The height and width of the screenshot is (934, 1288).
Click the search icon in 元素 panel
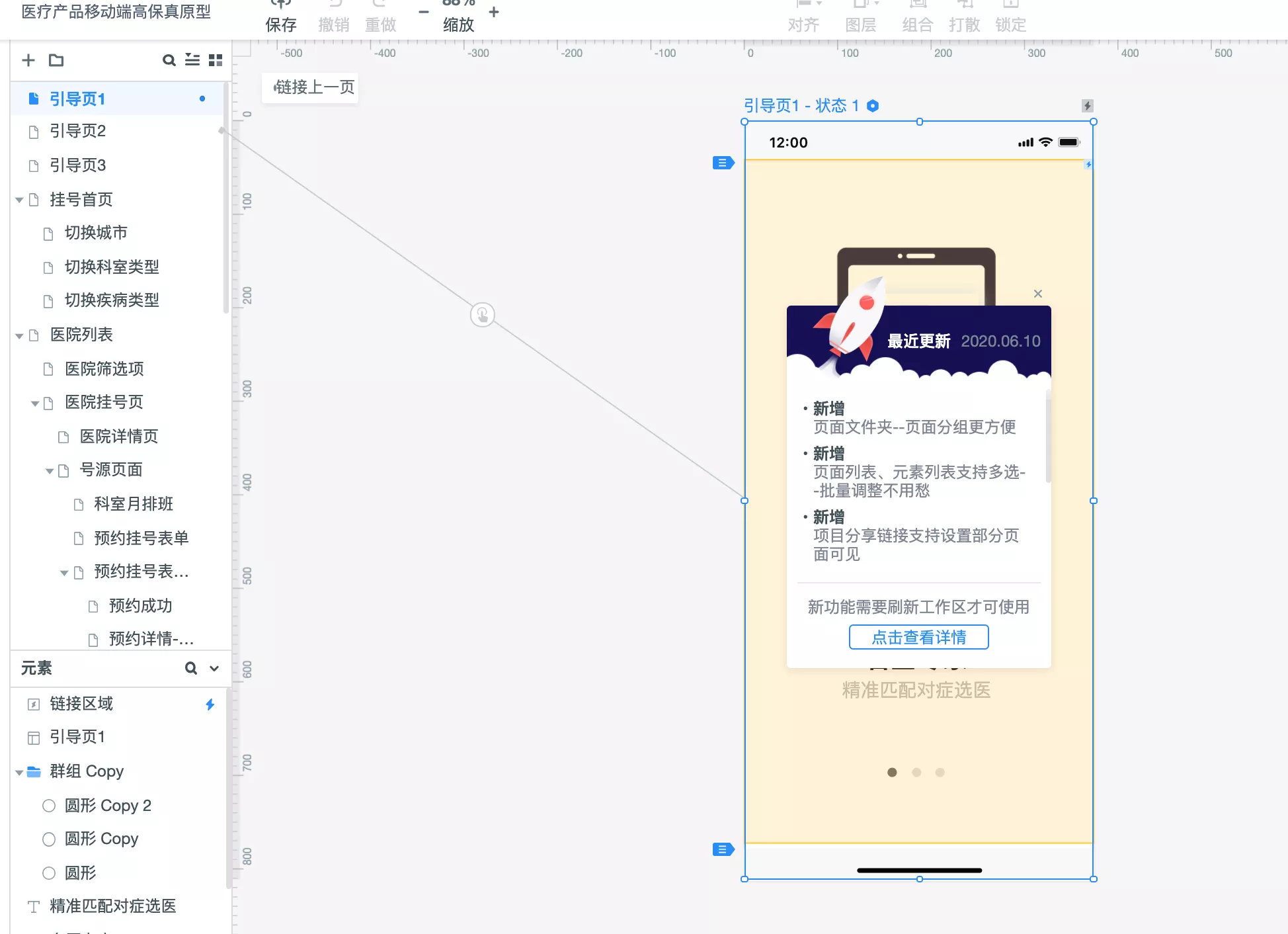(190, 668)
